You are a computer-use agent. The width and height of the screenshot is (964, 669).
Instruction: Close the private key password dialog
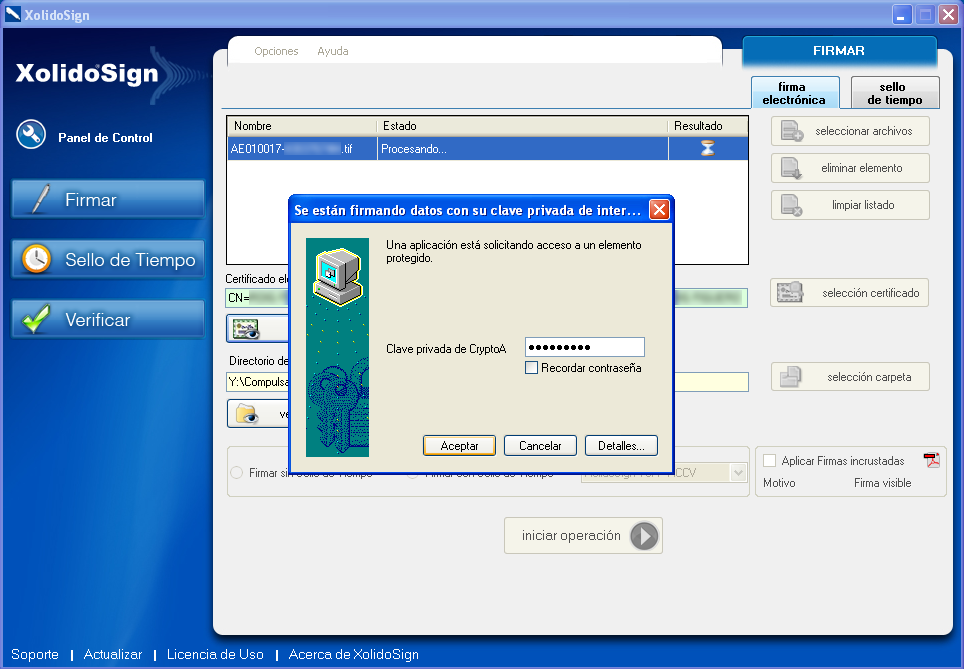(659, 210)
